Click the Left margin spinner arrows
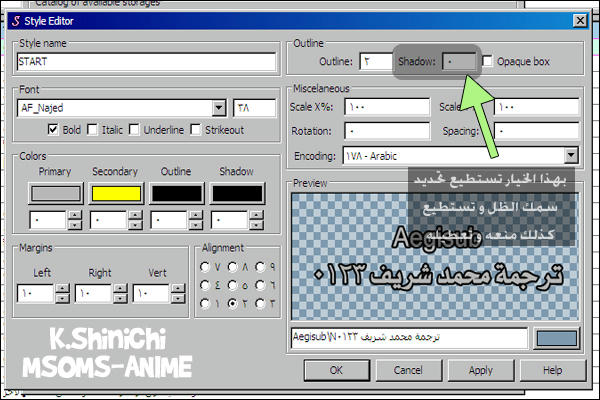 [63, 294]
